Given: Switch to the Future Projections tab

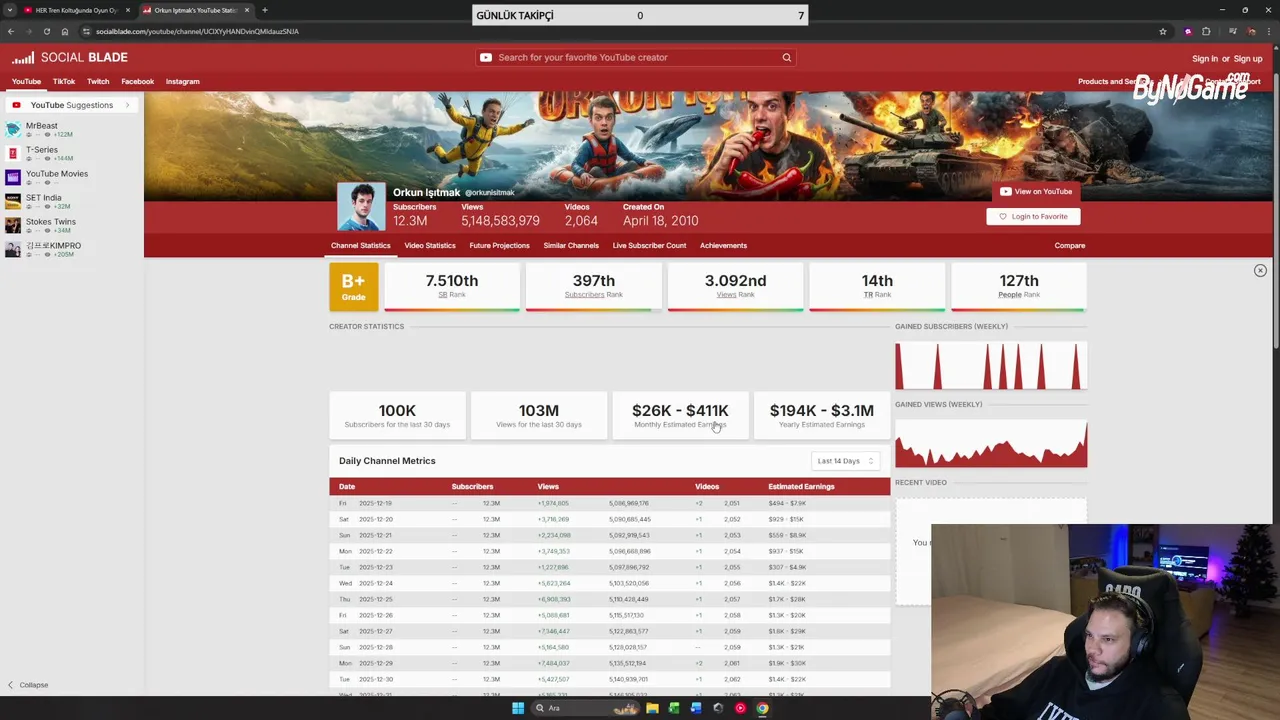Looking at the screenshot, I should click(x=499, y=245).
